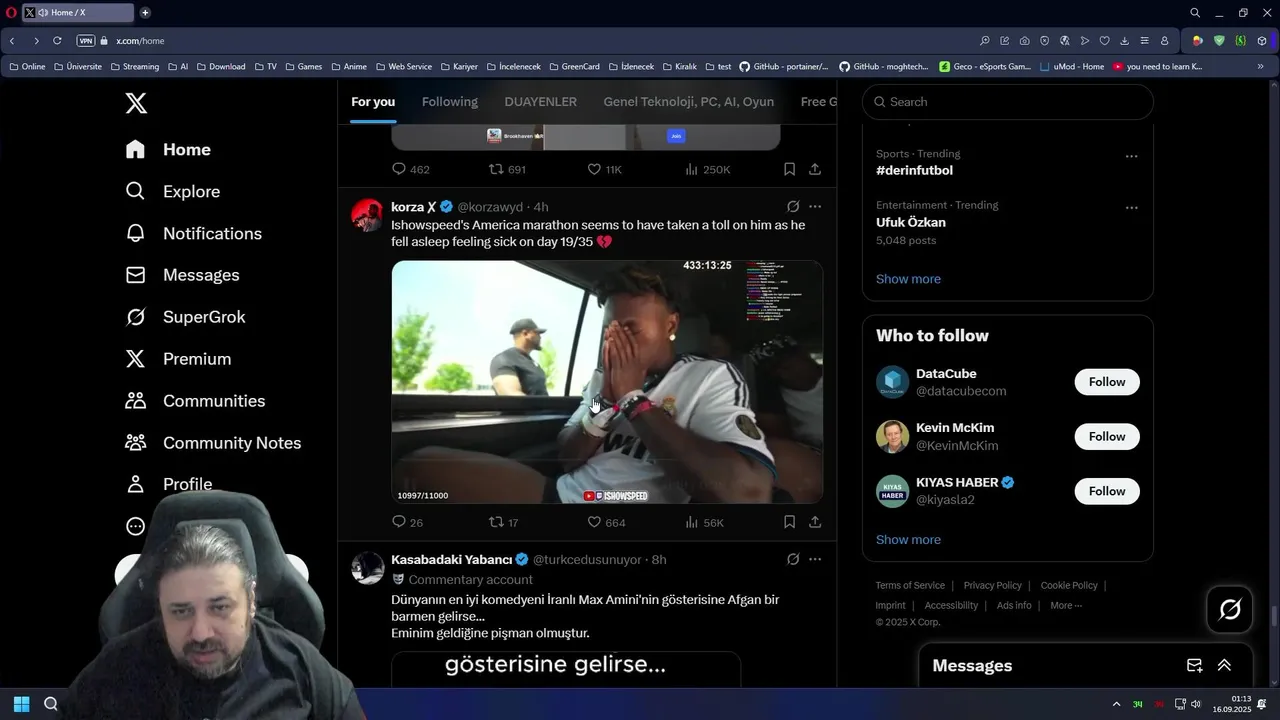The width and height of the screenshot is (1280, 720).
Task: Open Community Notes in sidebar
Action: point(213,443)
